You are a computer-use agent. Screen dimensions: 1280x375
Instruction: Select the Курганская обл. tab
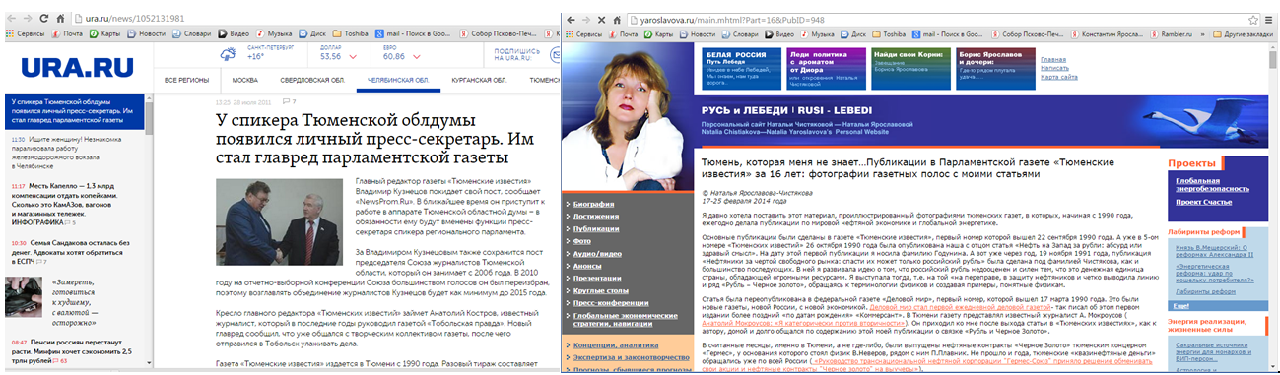pyautogui.click(x=480, y=80)
